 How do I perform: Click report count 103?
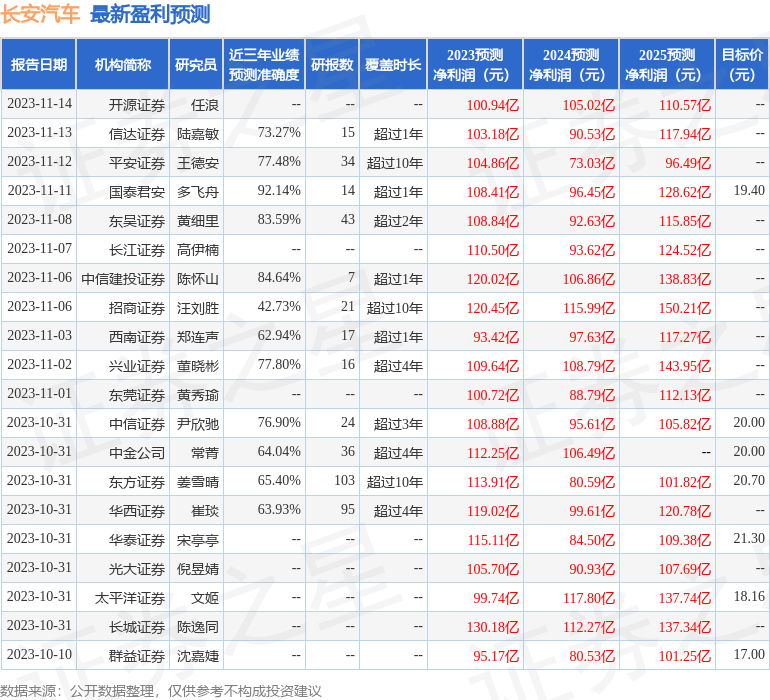[344, 480]
